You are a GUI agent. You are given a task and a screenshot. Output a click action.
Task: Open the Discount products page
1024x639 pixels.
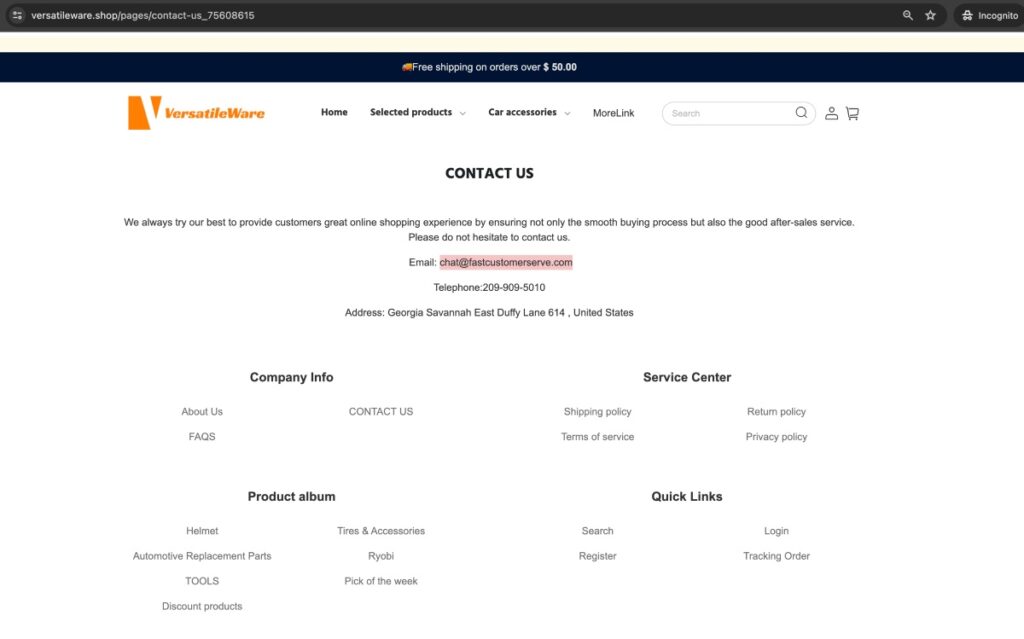[202, 606]
